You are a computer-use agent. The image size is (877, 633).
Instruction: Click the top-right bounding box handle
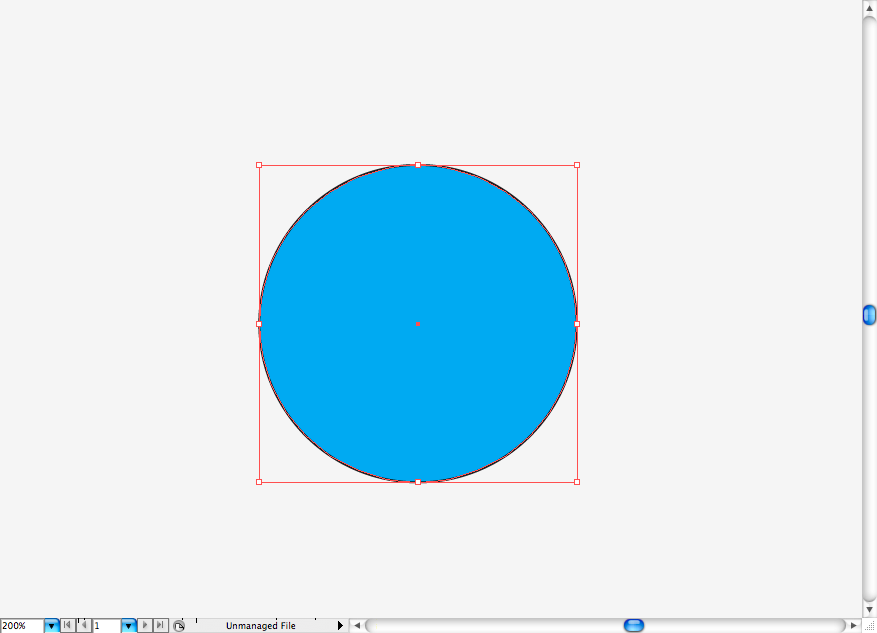tap(577, 165)
